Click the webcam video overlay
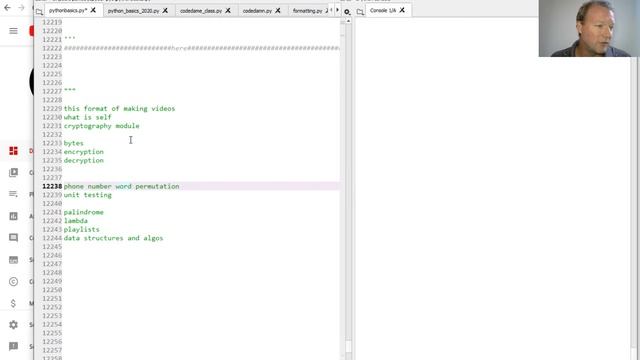The image size is (640, 360). (589, 28)
